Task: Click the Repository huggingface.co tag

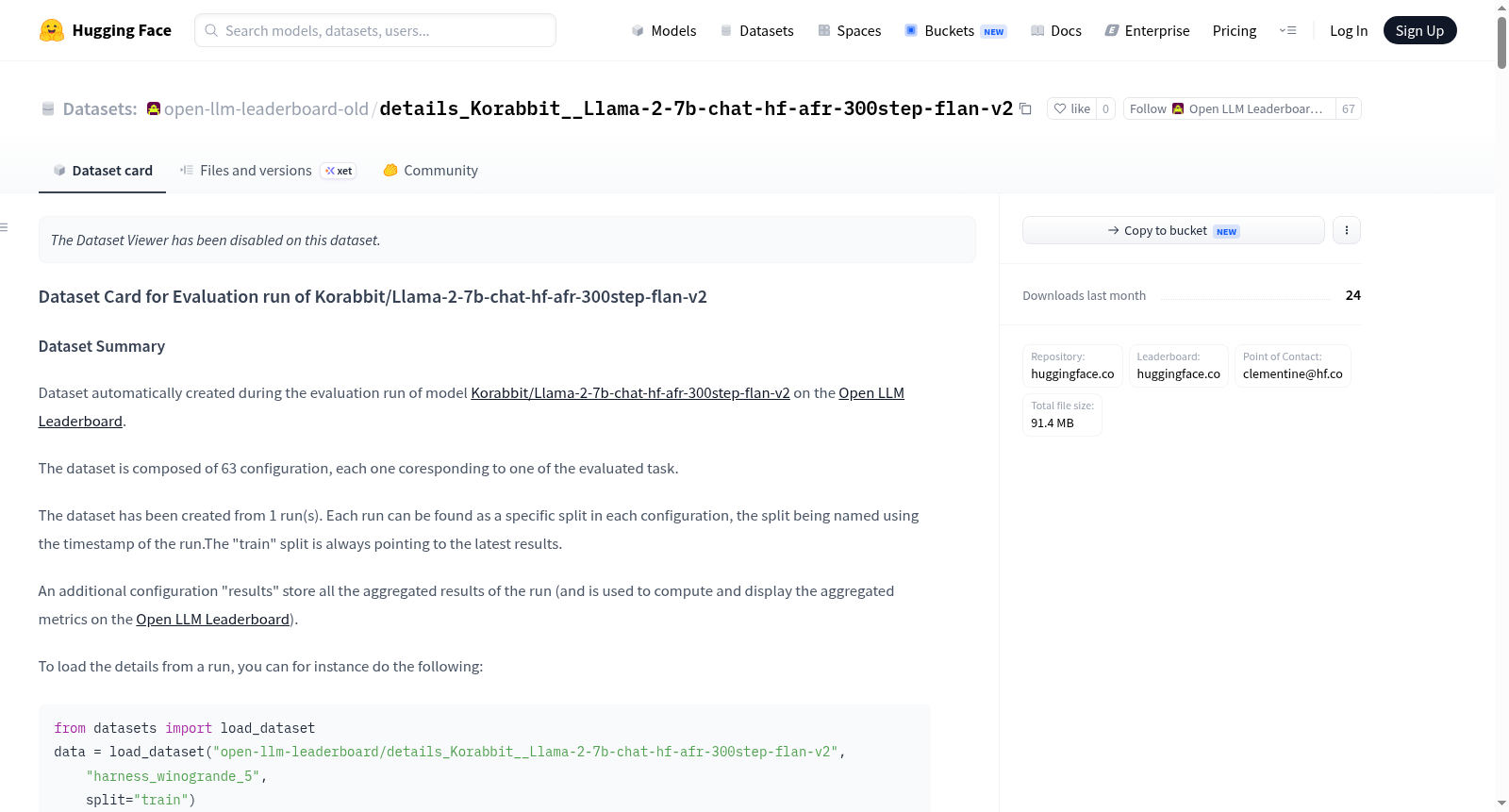Action: tap(1072, 366)
